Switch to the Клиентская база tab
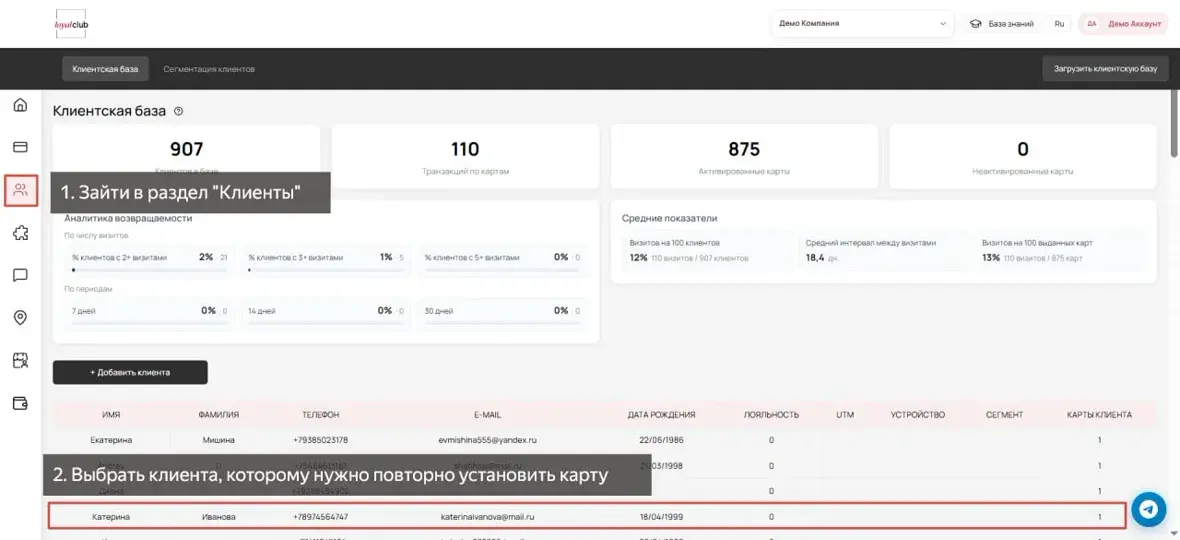 [x=105, y=68]
